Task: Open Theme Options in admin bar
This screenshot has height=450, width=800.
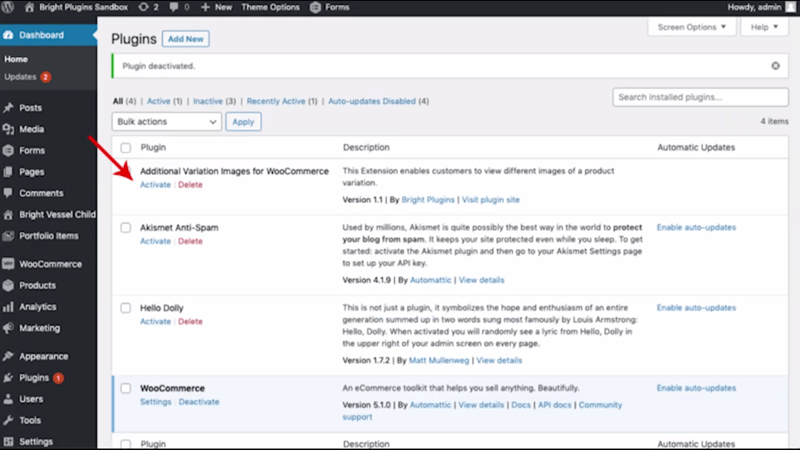Action: tap(270, 7)
